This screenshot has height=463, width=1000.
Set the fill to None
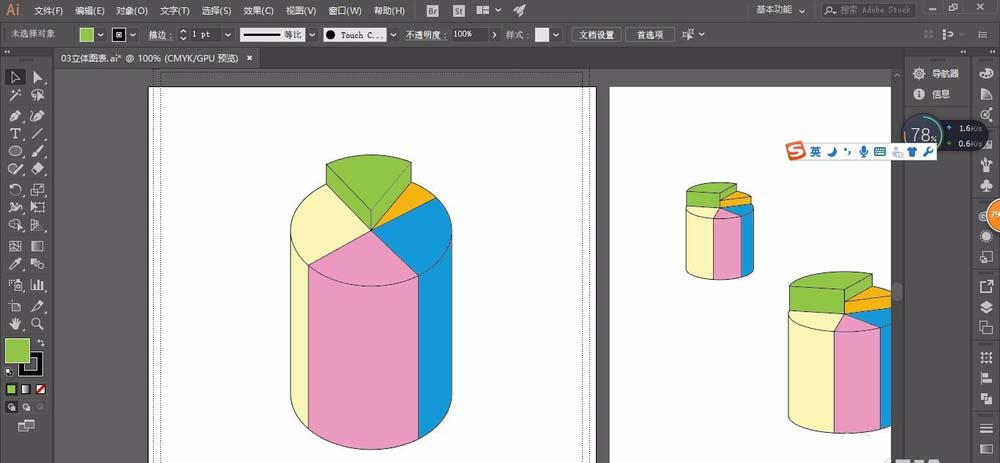click(40, 389)
